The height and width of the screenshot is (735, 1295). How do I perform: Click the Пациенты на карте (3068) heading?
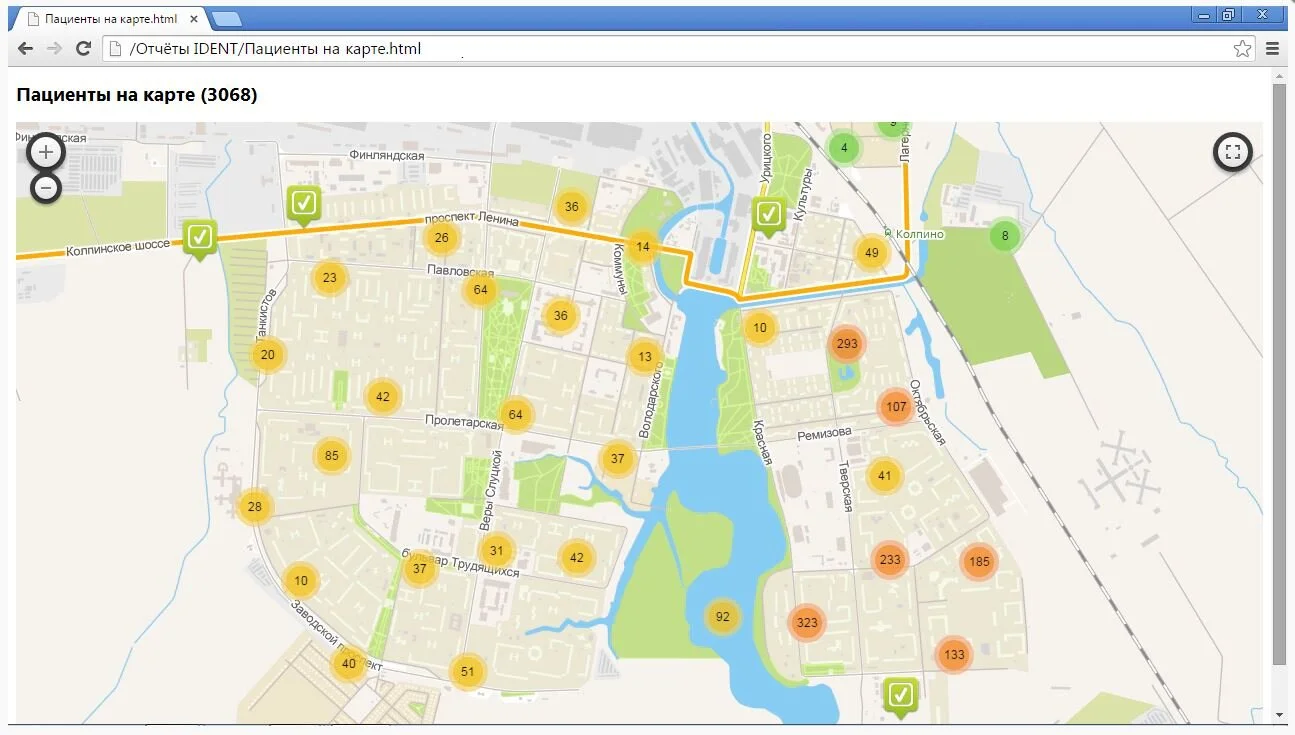[x=137, y=95]
